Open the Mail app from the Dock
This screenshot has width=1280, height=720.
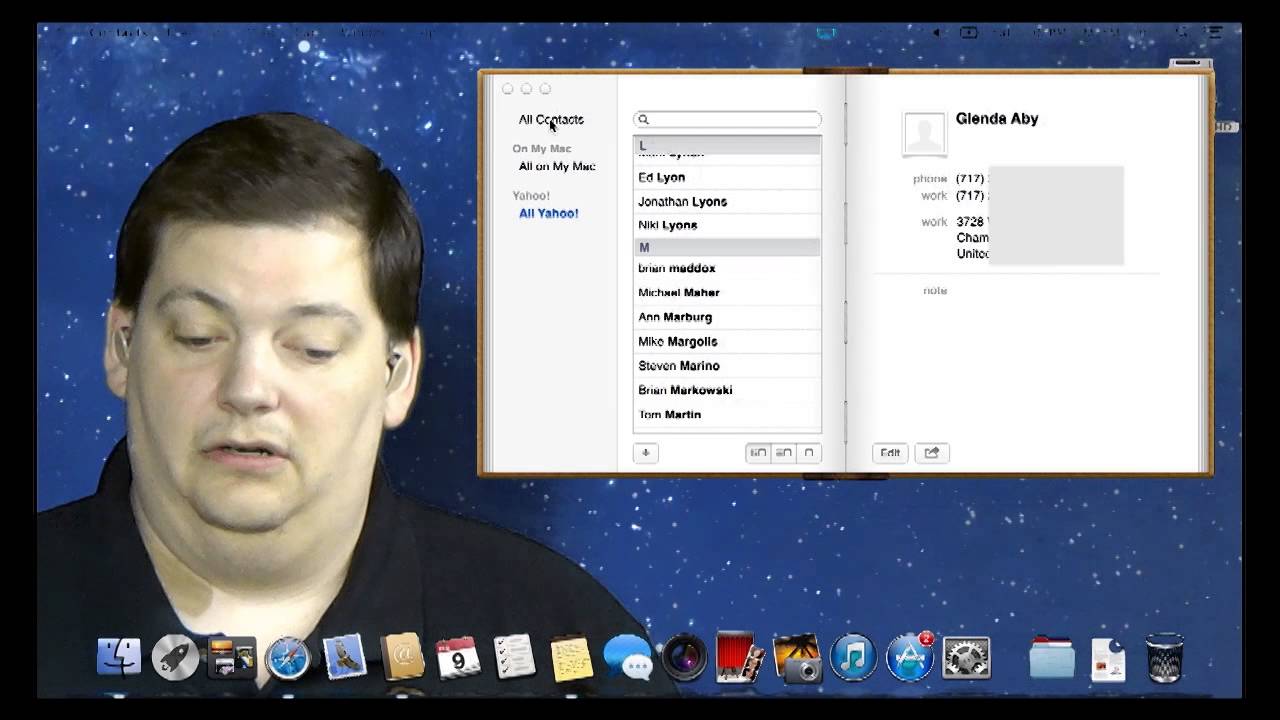[345, 659]
